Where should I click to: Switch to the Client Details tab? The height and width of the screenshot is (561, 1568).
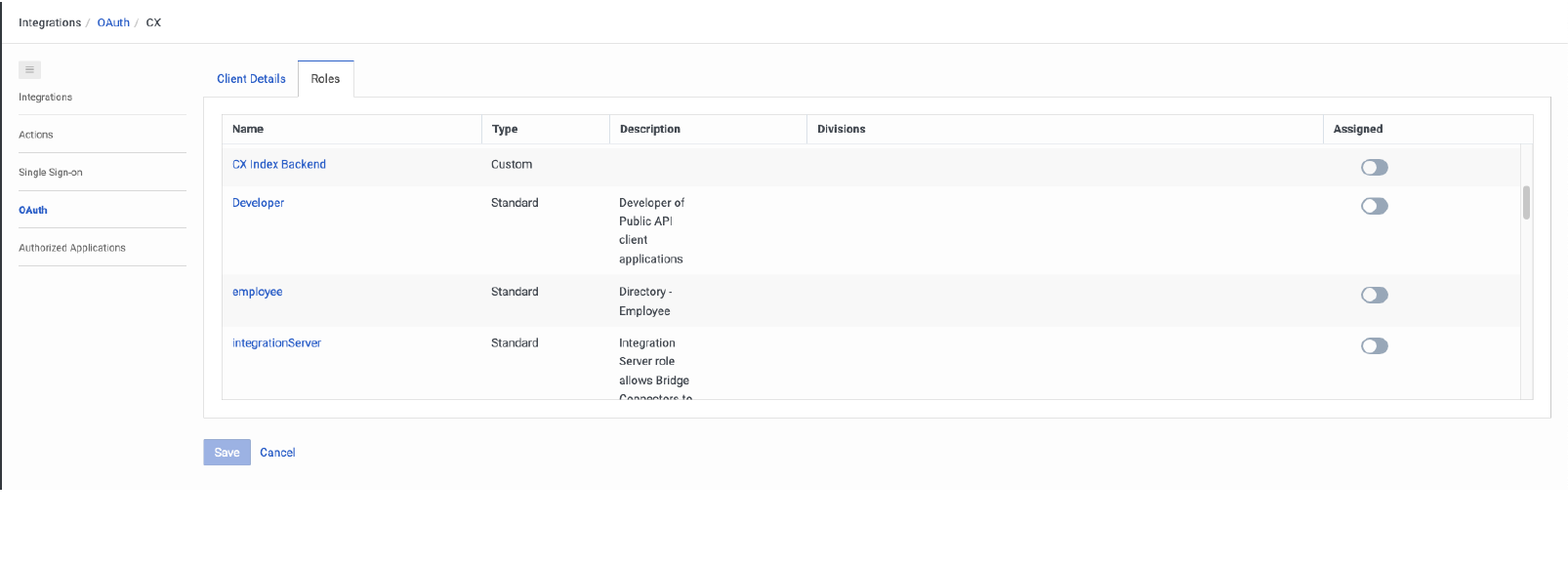[251, 79]
